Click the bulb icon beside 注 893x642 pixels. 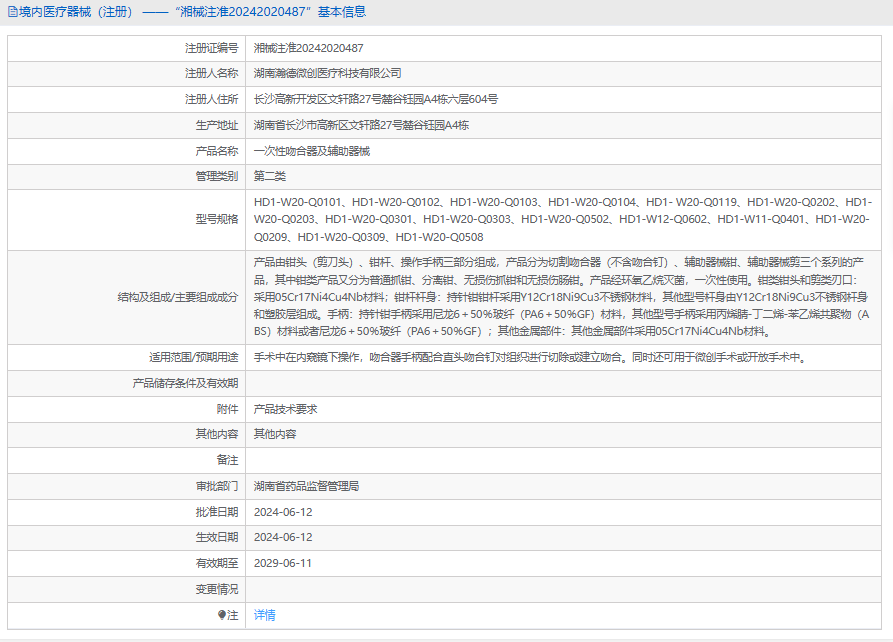click(222, 615)
